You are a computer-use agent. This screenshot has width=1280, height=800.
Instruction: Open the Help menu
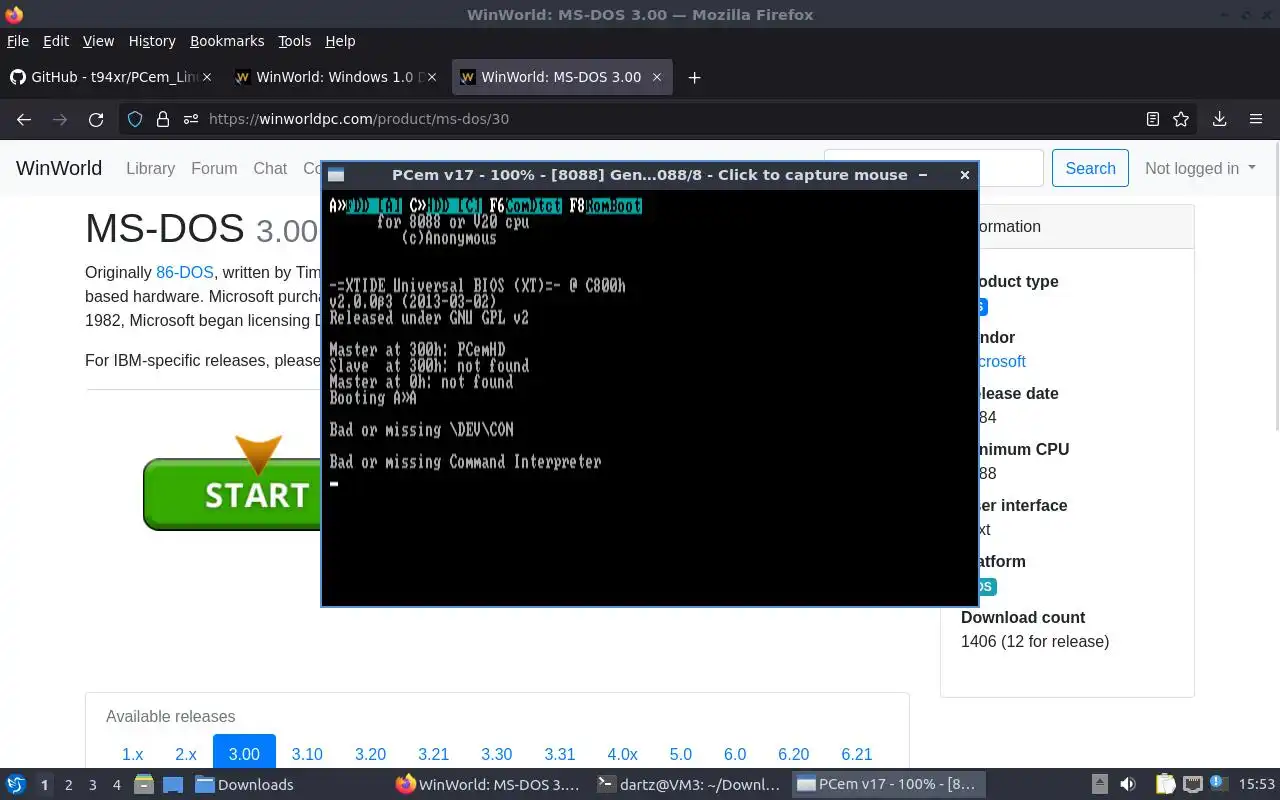(340, 41)
